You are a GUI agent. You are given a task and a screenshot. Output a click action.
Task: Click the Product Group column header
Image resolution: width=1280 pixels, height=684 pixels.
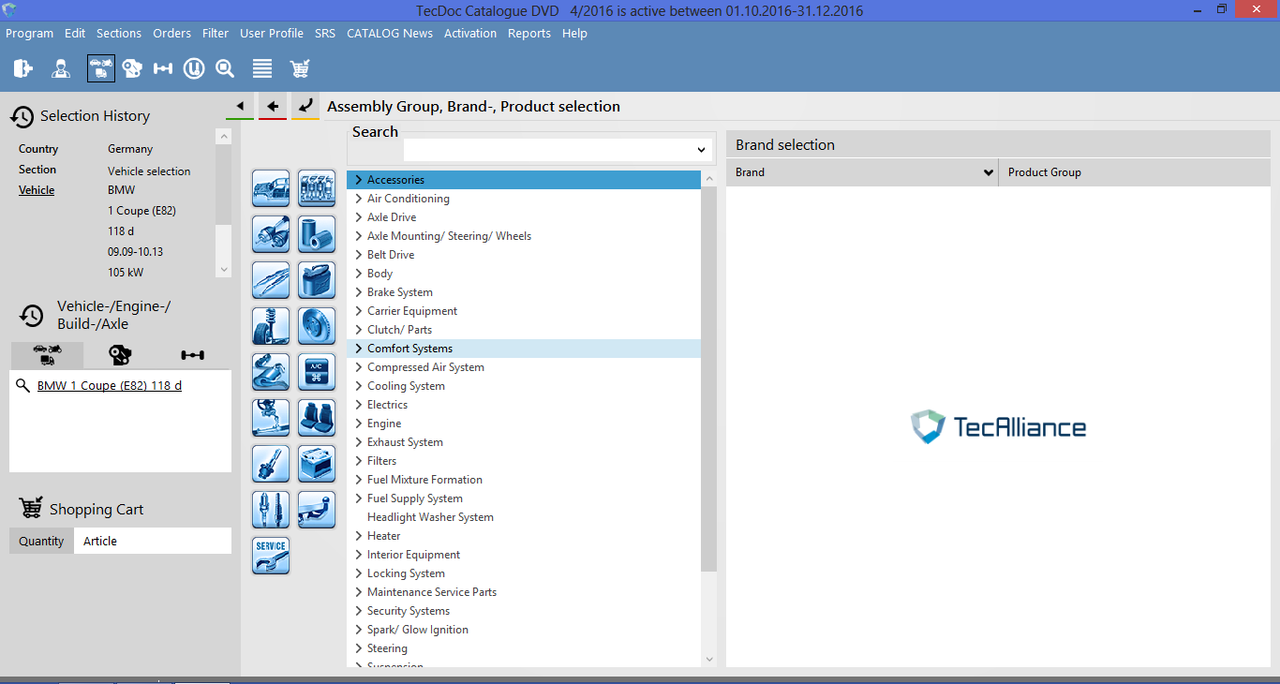click(x=1134, y=172)
